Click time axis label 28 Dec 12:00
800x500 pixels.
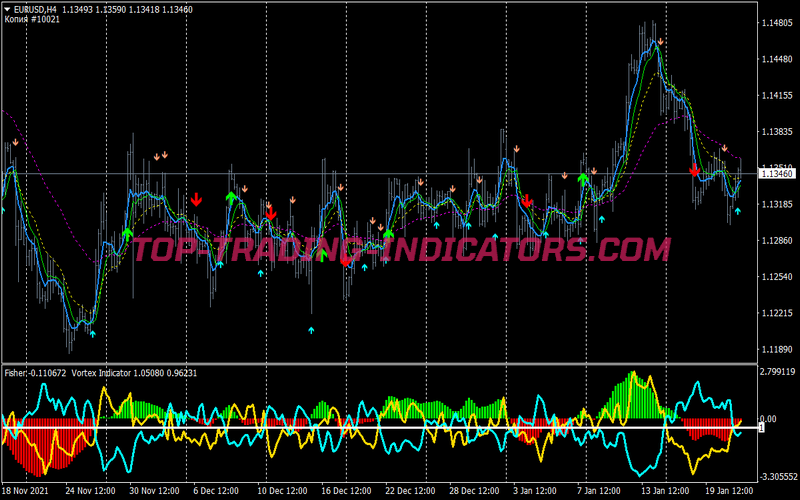click(474, 491)
